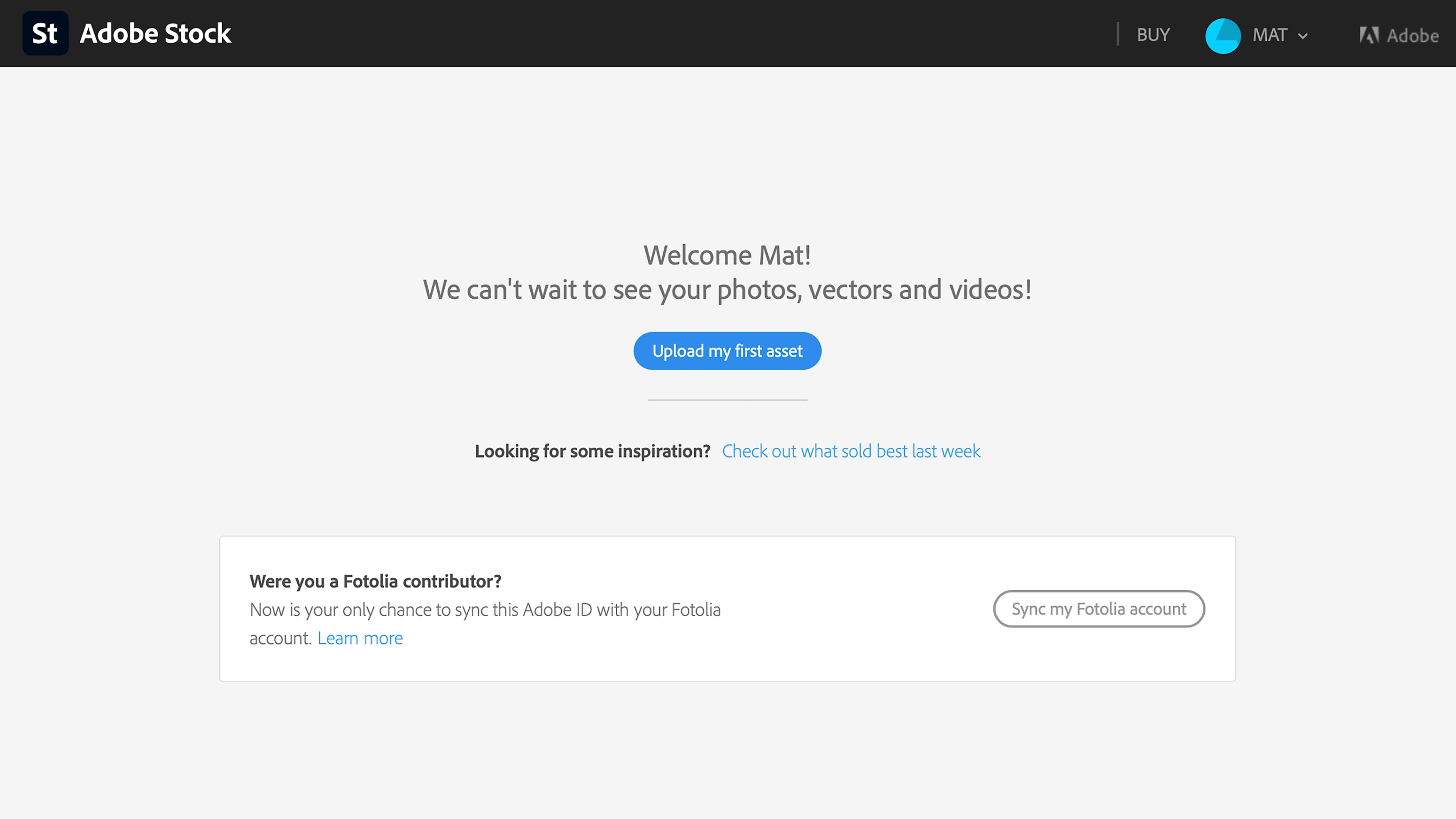The height and width of the screenshot is (819, 1456).
Task: Click 'Looking for some inspiration?' text
Action: [x=592, y=451]
